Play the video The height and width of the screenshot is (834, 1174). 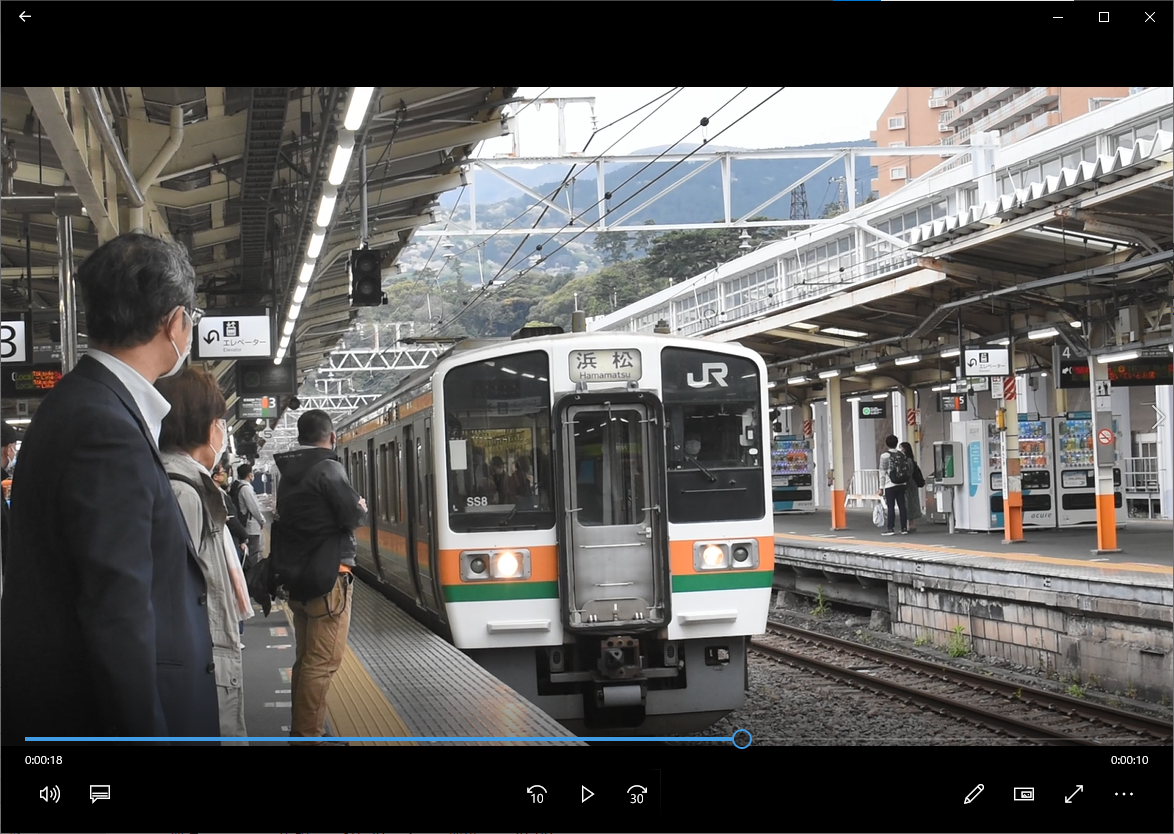(x=587, y=794)
